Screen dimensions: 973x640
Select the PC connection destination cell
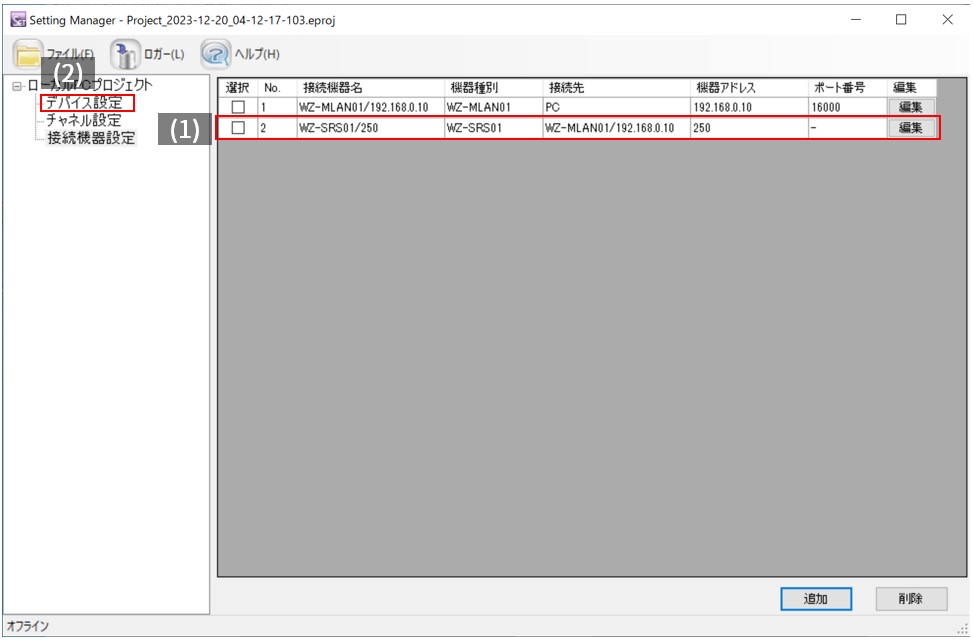(x=616, y=107)
